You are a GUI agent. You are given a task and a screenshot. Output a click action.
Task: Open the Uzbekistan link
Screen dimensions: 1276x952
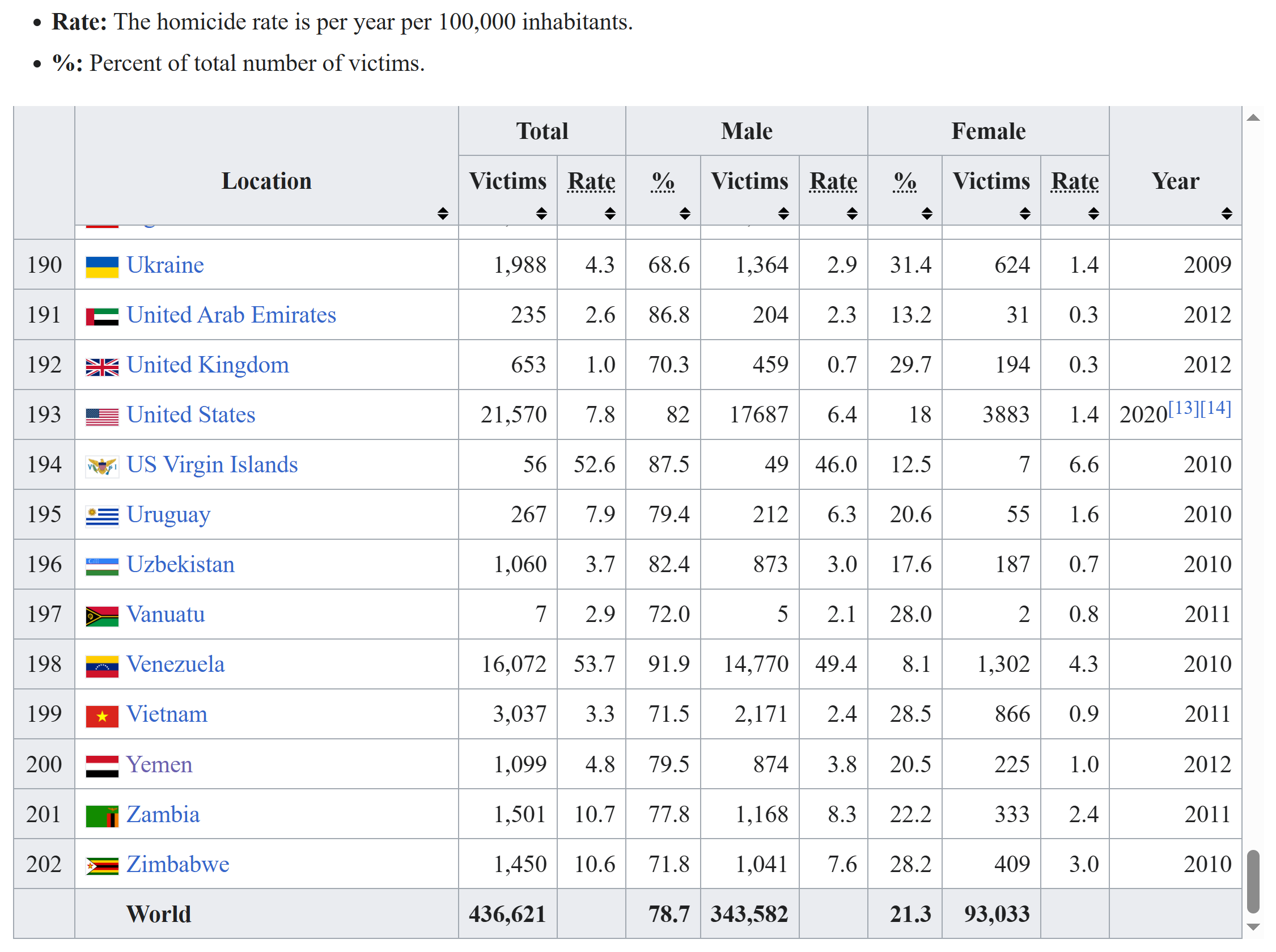180,564
